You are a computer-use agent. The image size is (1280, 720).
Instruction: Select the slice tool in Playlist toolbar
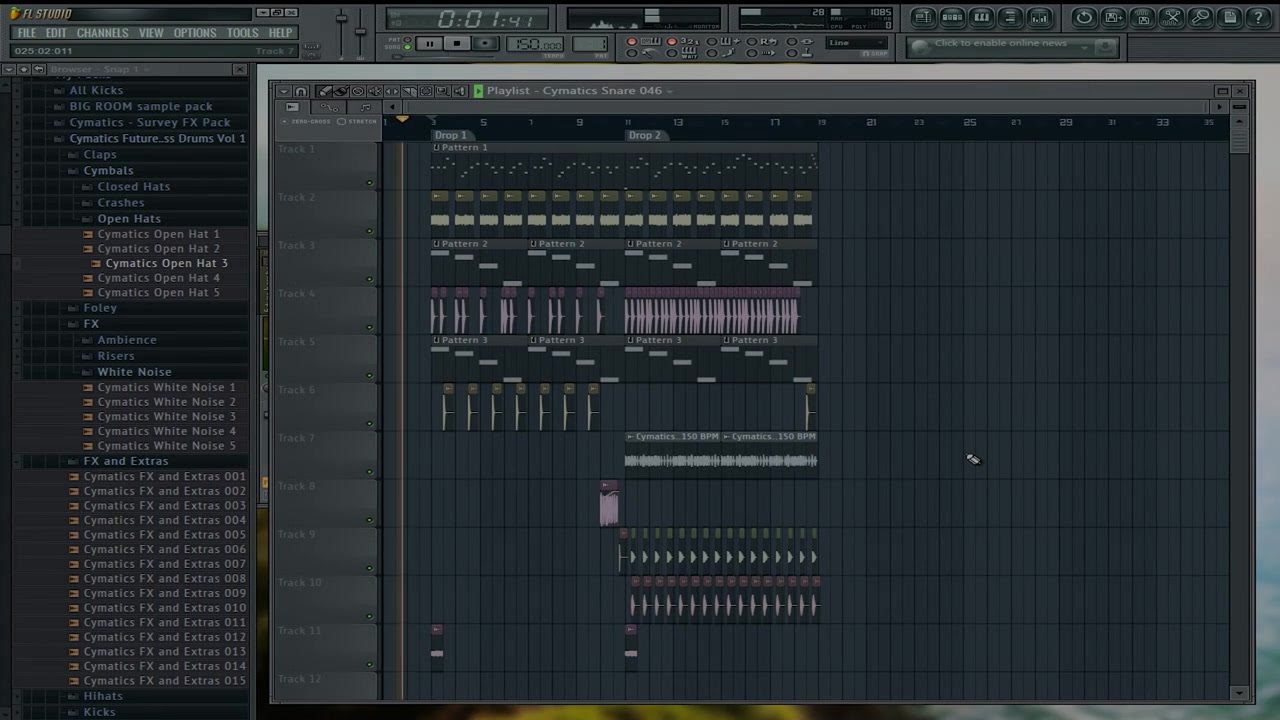409,91
